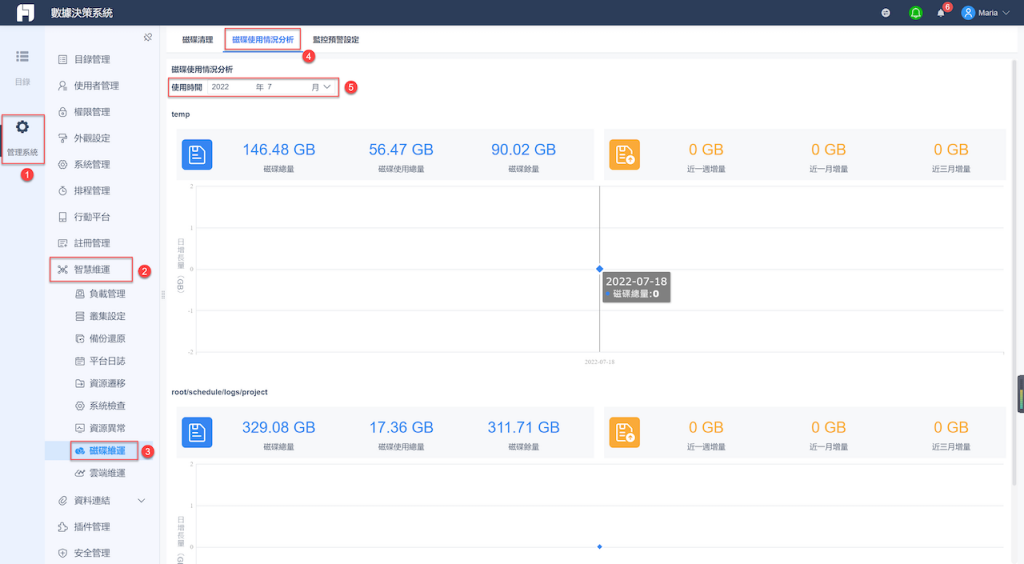Screen dimensions: 1024x564
Task: Click the 數據決策系統 logo
Action: [25, 12]
